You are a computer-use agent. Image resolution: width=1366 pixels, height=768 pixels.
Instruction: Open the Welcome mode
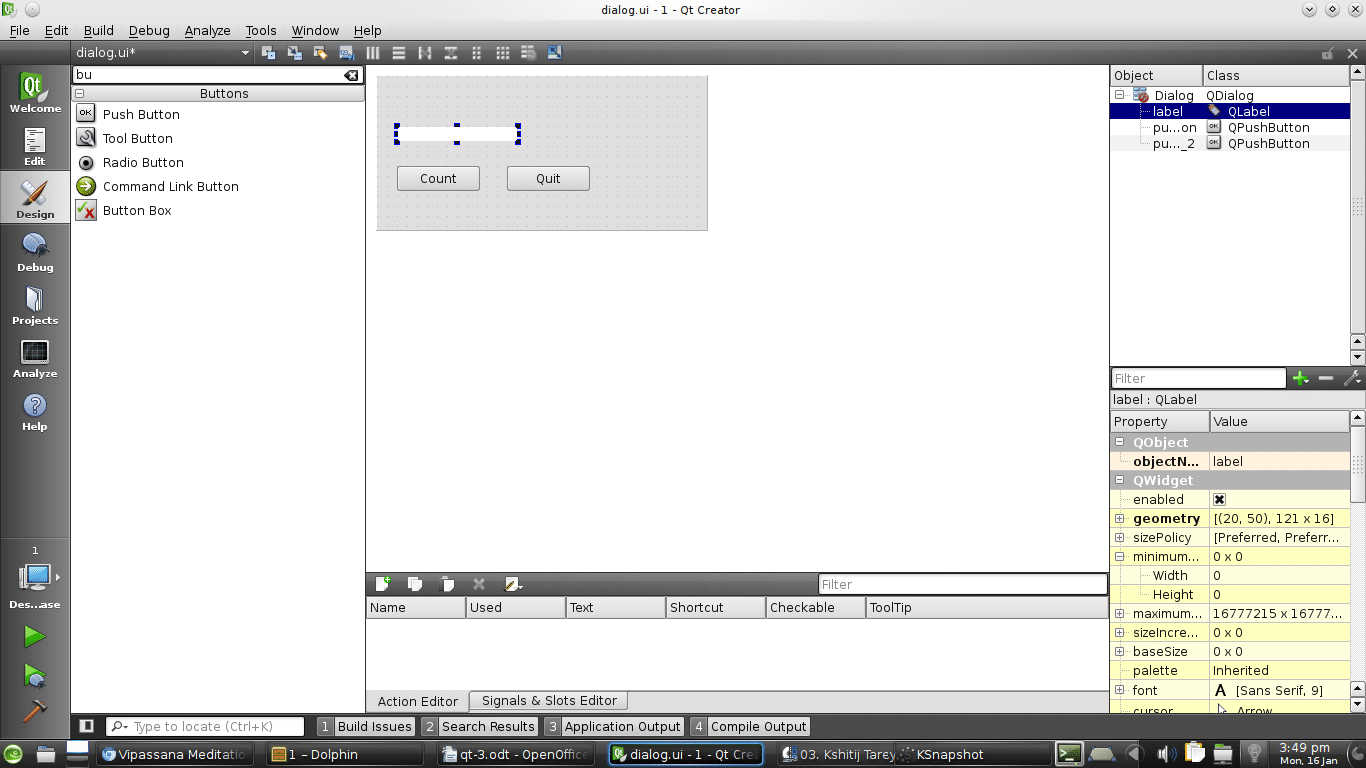[35, 93]
